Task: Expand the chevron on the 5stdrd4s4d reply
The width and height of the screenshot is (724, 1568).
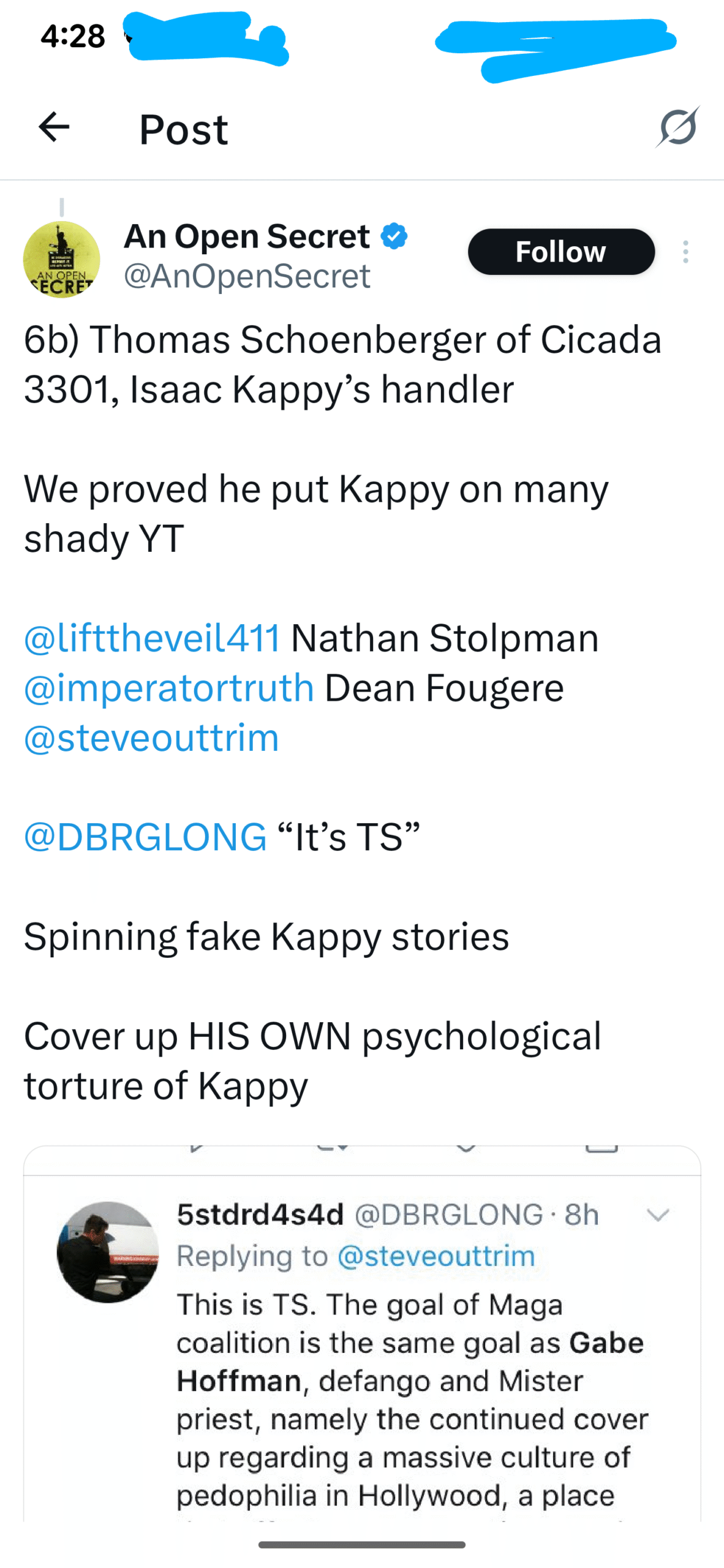Action: 658,1215
